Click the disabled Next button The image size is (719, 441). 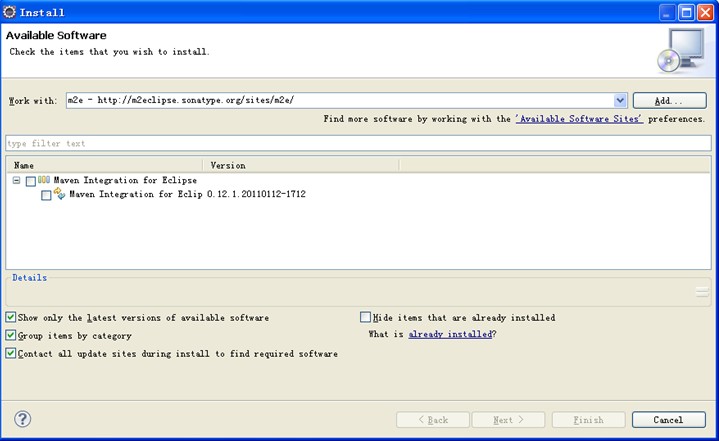[x=509, y=419]
